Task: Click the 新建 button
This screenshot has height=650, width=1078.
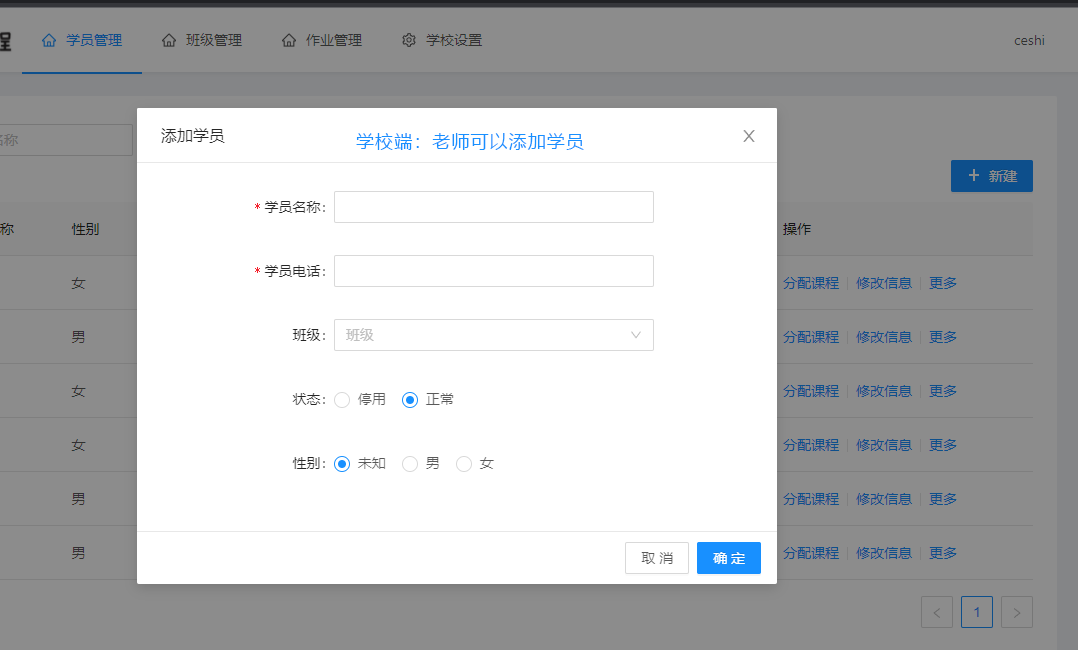Action: click(x=991, y=176)
